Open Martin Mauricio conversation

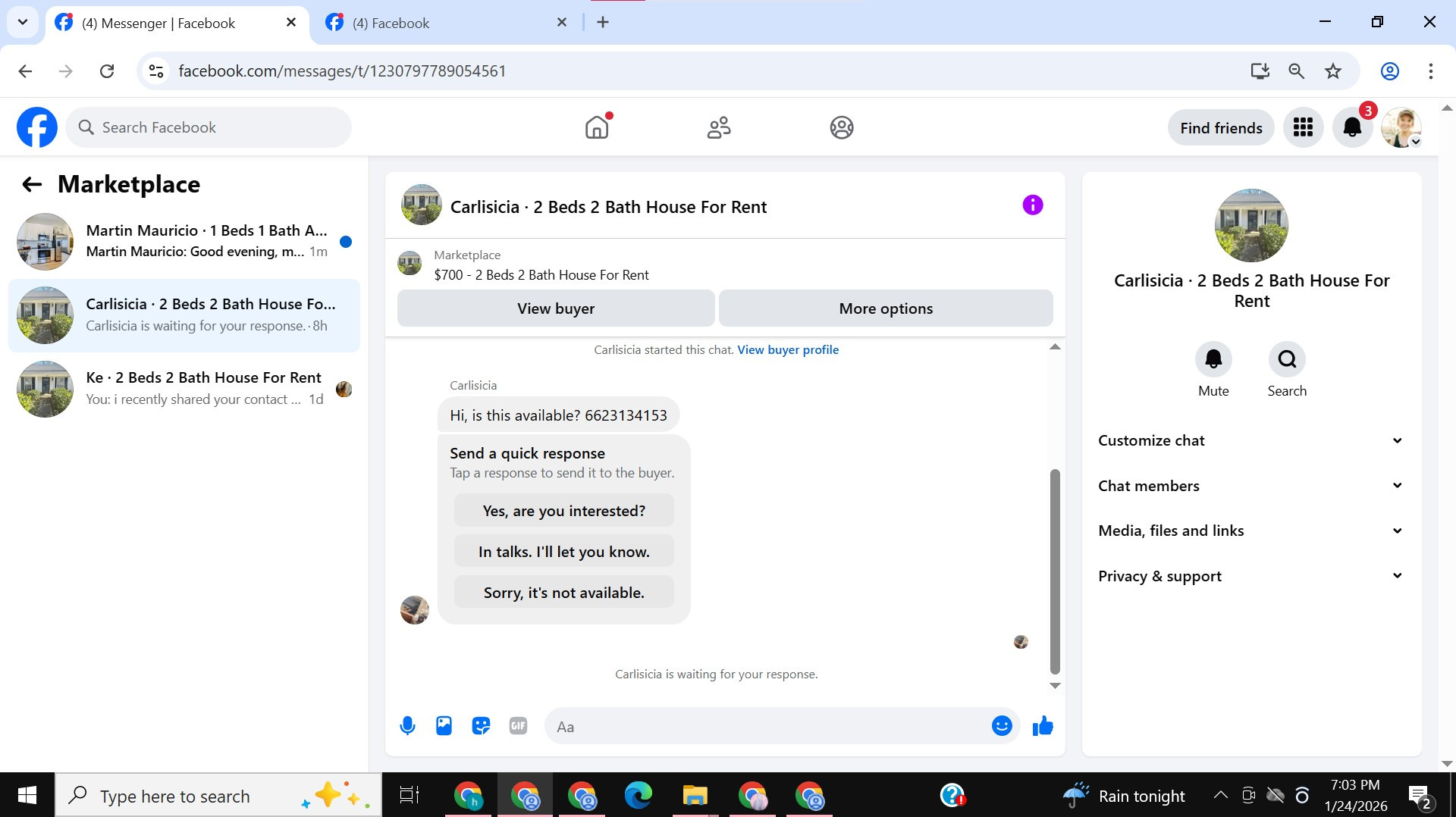point(184,242)
